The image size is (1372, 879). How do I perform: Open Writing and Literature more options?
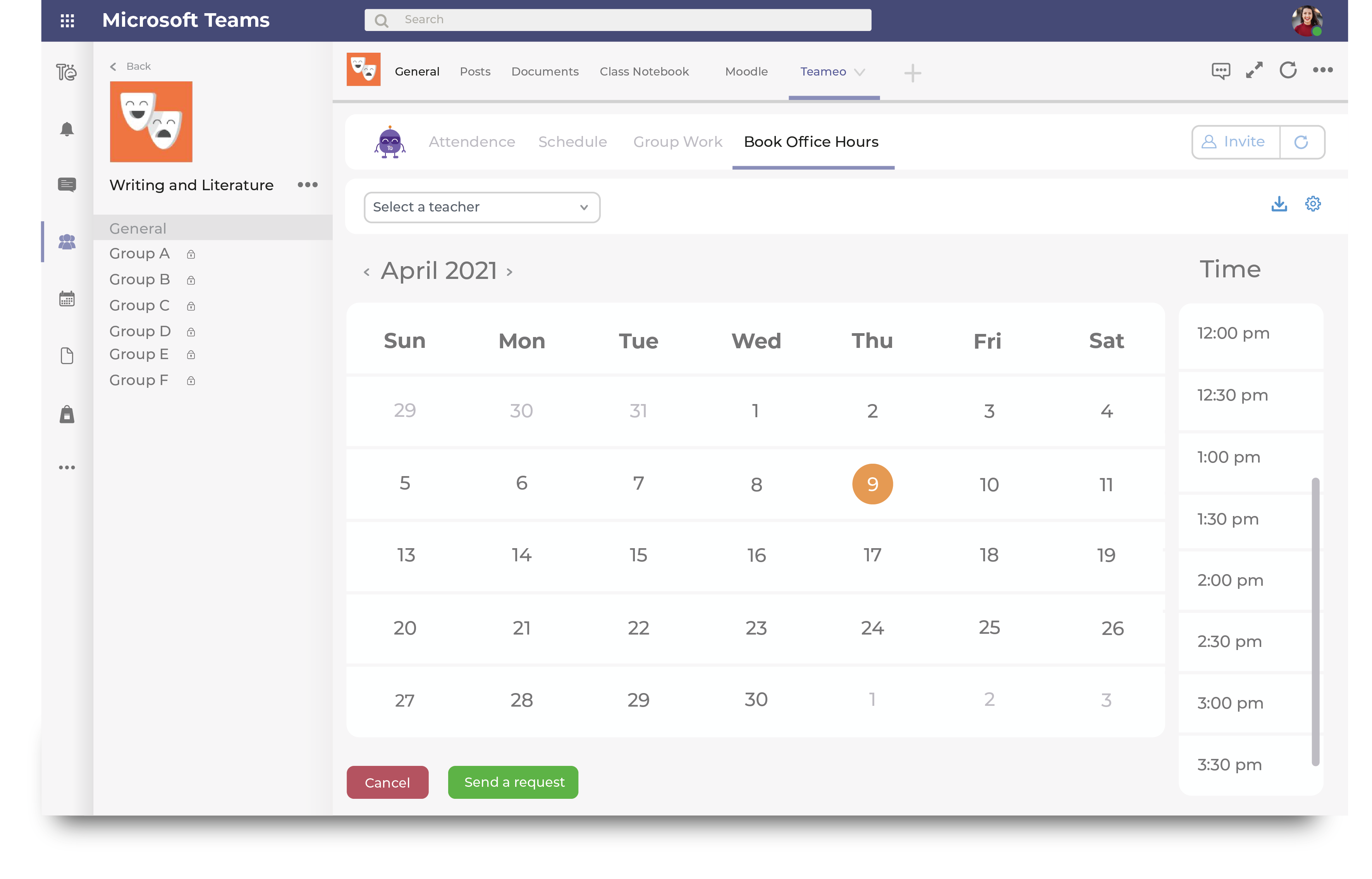click(x=308, y=184)
